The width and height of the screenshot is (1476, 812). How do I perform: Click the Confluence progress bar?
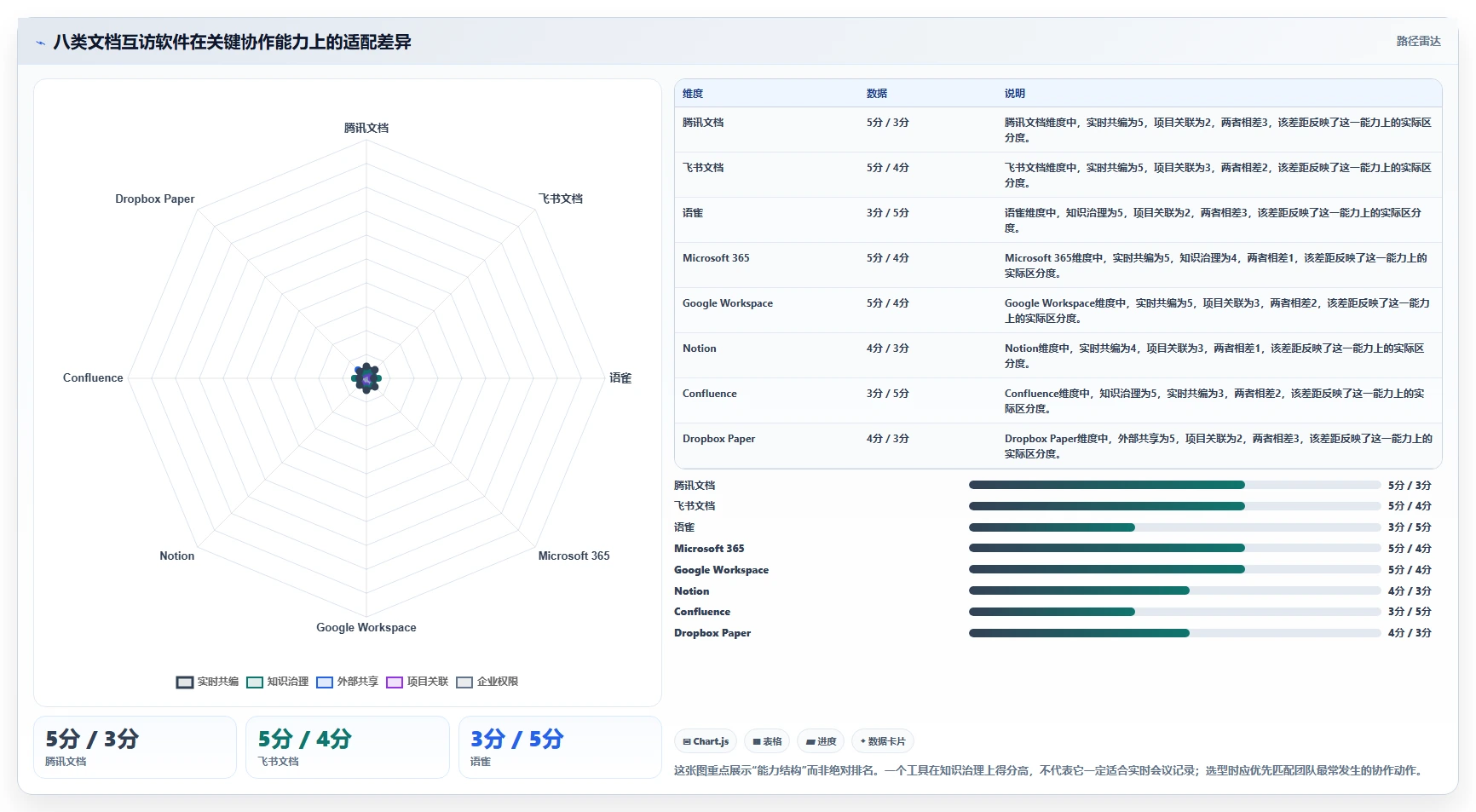1174,612
